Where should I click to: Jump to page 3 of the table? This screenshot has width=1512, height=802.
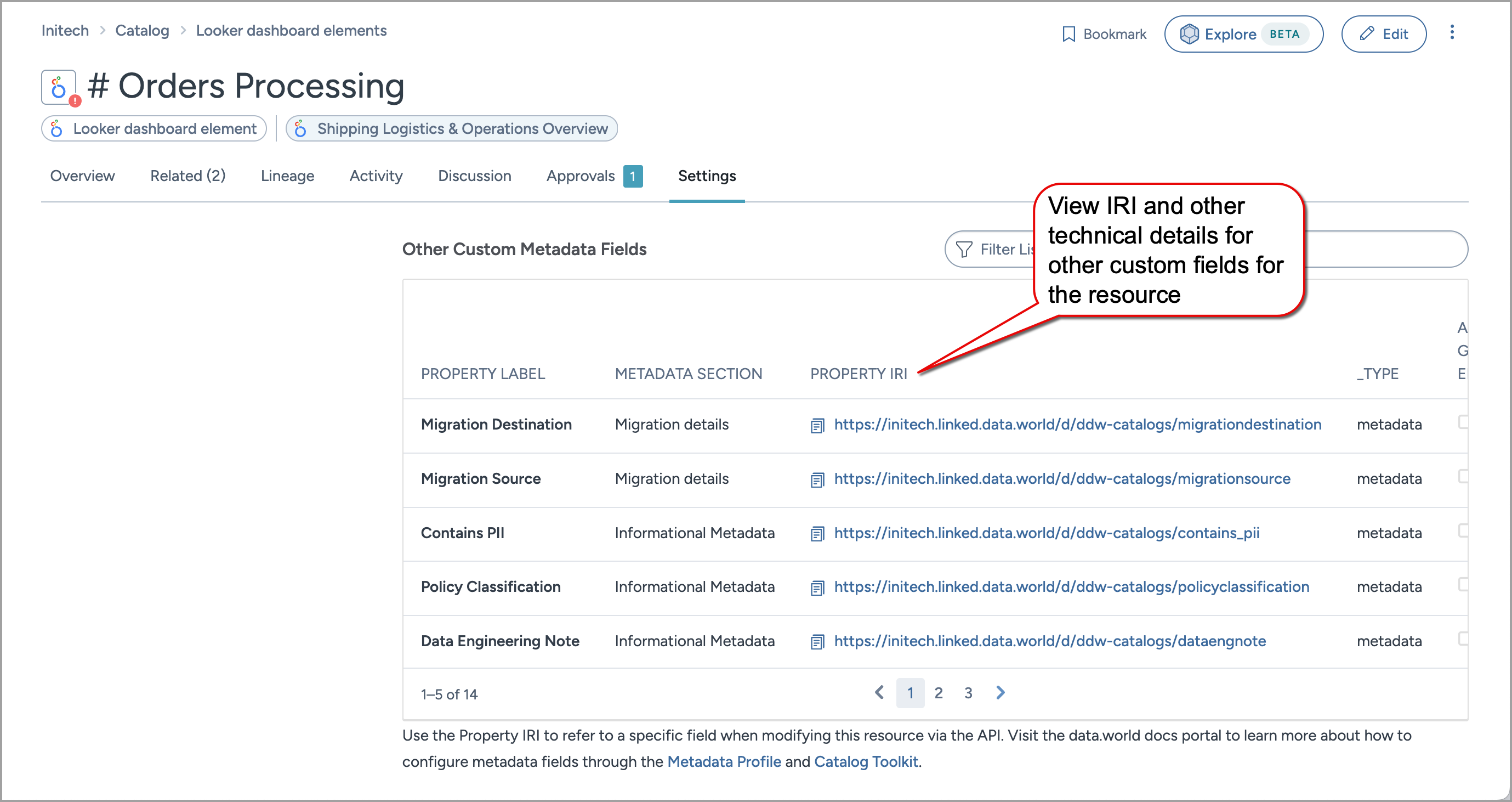pos(968,693)
